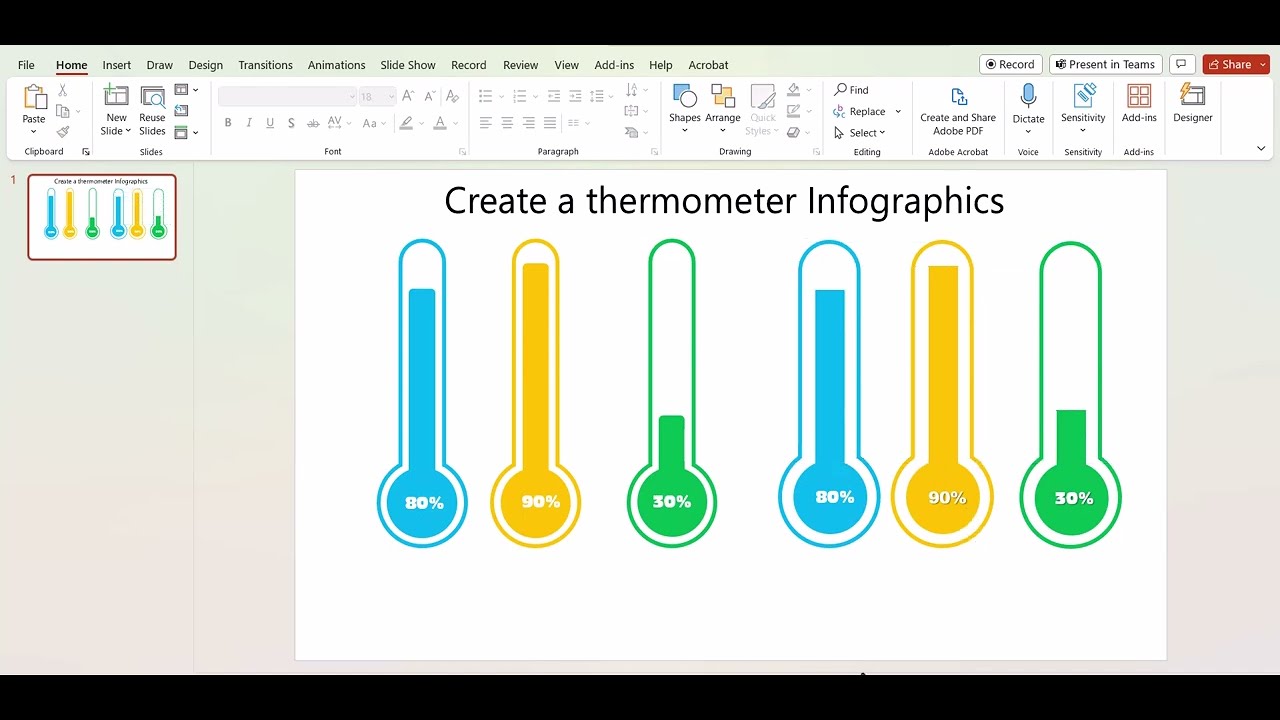1280x720 pixels.
Task: Collapse the ribbon using the chevron
Action: tap(1261, 148)
